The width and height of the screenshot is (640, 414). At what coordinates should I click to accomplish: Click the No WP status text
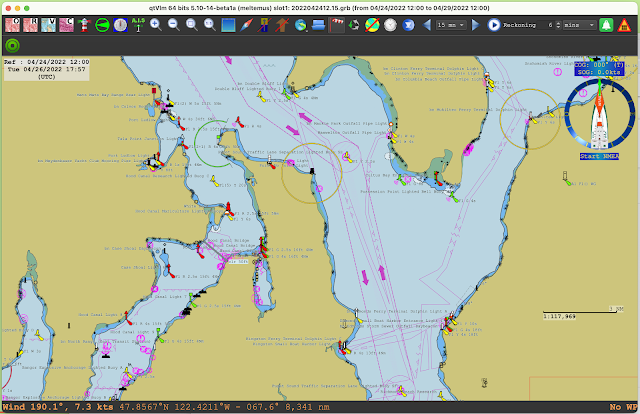[623, 407]
